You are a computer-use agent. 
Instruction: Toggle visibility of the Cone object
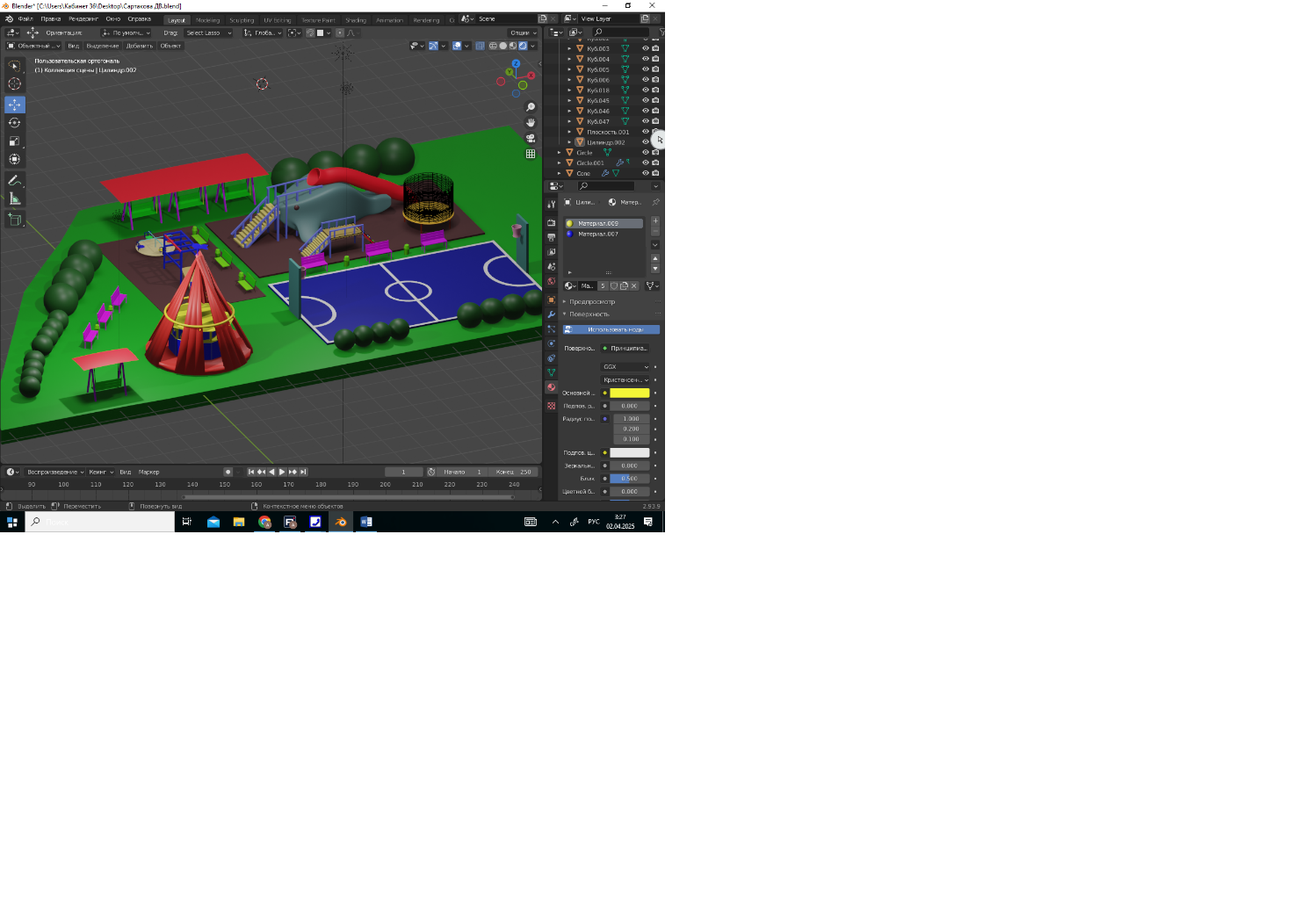coord(645,173)
